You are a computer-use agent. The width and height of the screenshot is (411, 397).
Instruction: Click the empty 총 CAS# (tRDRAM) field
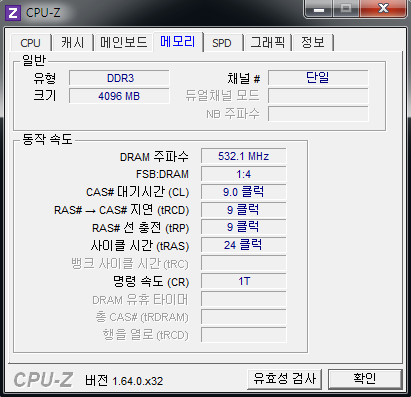(244, 317)
